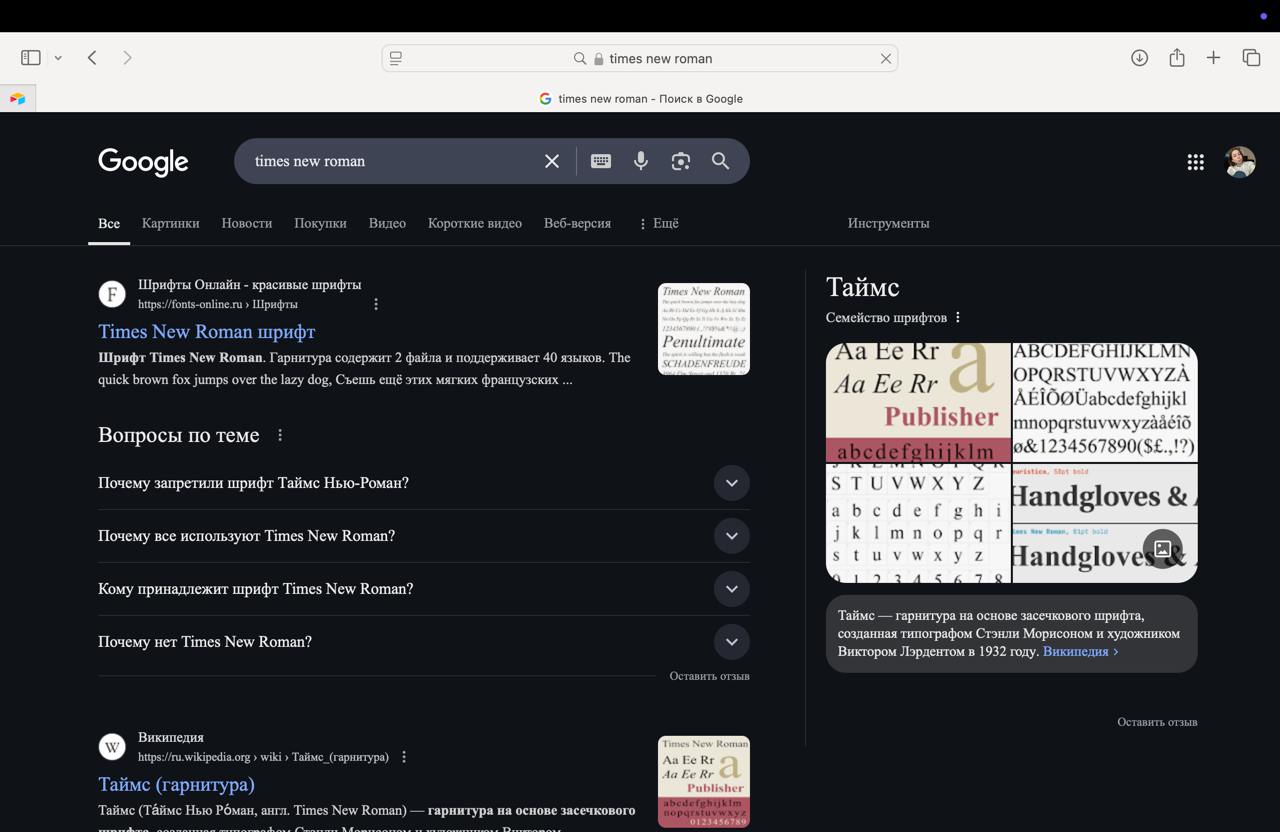Open the pinned Airtable tab
Image resolution: width=1280 pixels, height=832 pixels.
point(18,98)
